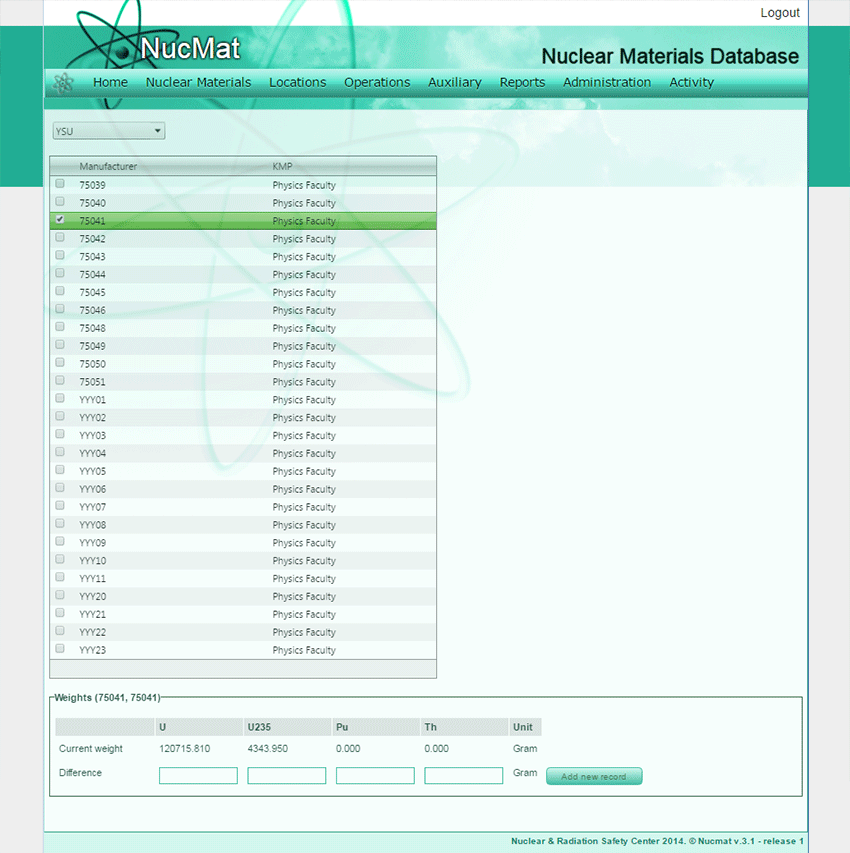Click the Logout link
Viewport: 850px width, 853px height.
click(779, 13)
